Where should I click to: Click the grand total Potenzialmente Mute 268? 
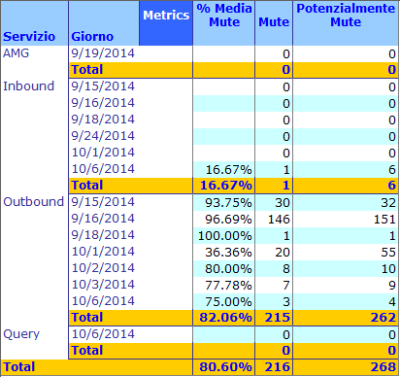tap(383, 367)
